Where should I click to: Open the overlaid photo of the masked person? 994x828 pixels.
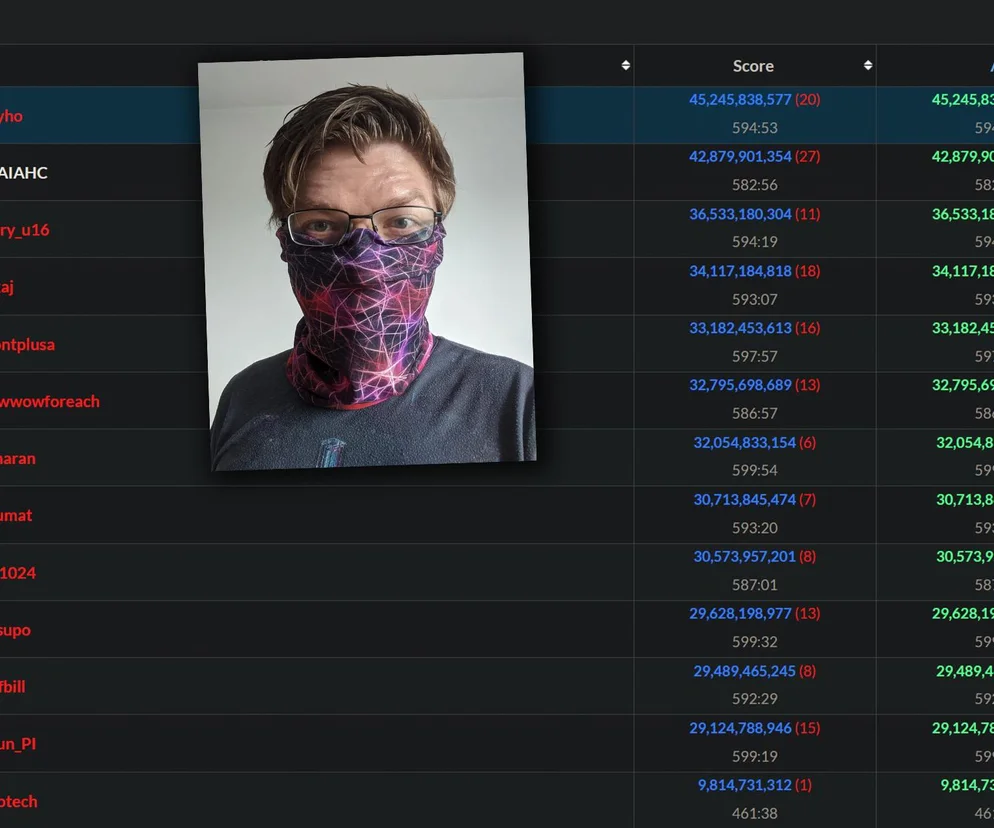point(367,262)
